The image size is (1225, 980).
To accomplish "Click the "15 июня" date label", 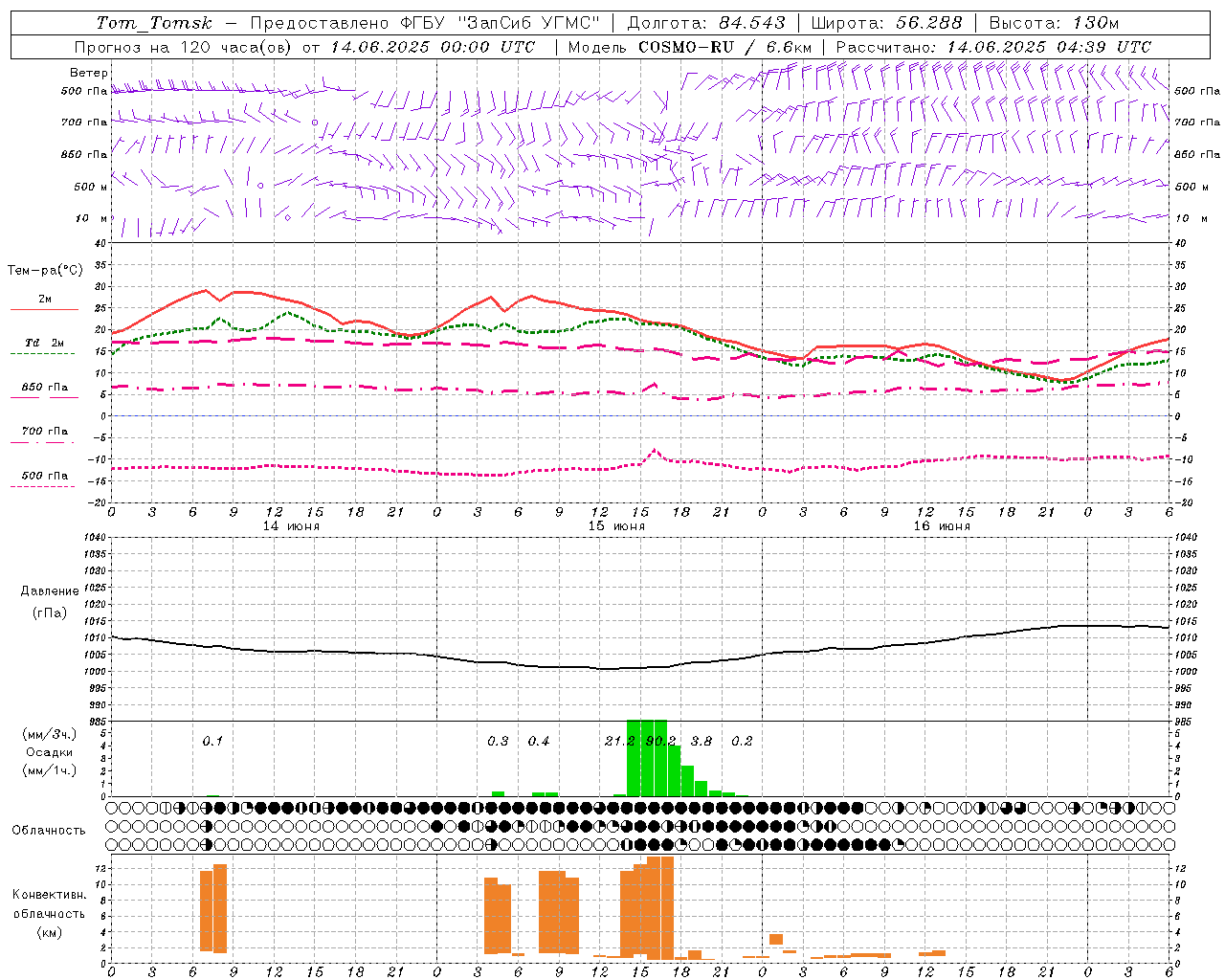I will tap(616, 526).
